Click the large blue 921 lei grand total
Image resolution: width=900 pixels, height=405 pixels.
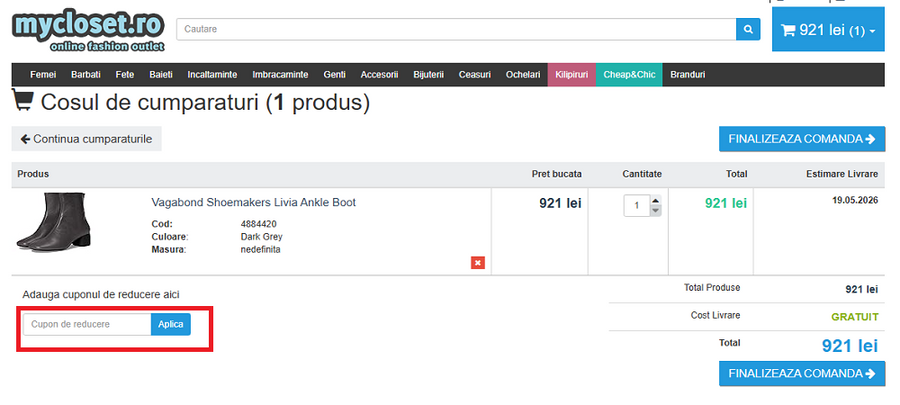850,345
